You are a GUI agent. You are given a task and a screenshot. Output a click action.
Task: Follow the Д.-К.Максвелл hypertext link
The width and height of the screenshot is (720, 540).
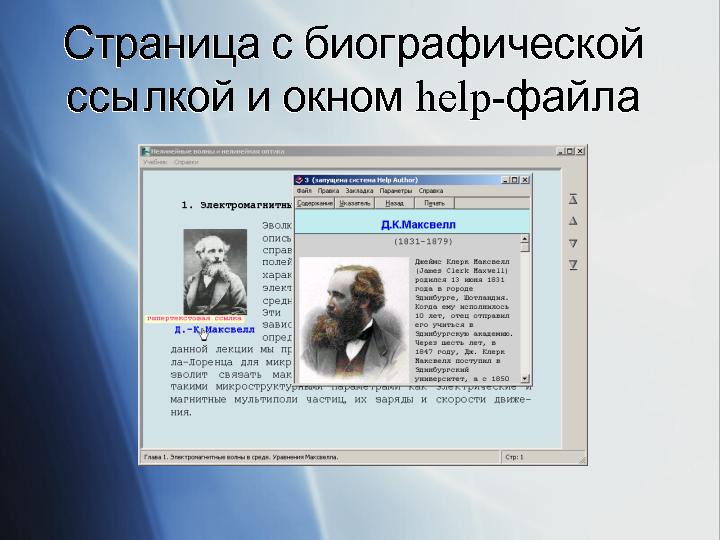point(214,330)
